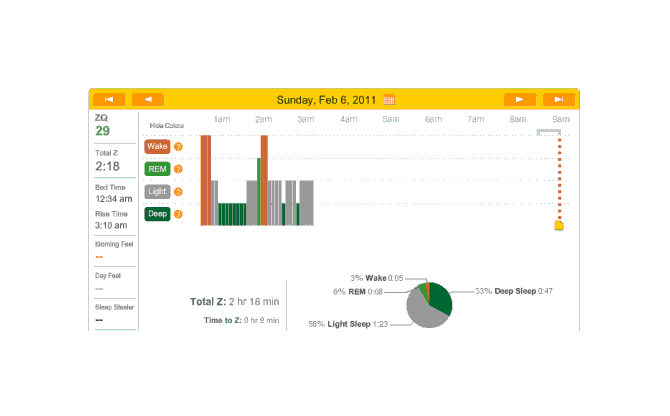This screenshot has height=416, width=670.
Task: Click help icon next to Deep
Action: pyautogui.click(x=179, y=213)
